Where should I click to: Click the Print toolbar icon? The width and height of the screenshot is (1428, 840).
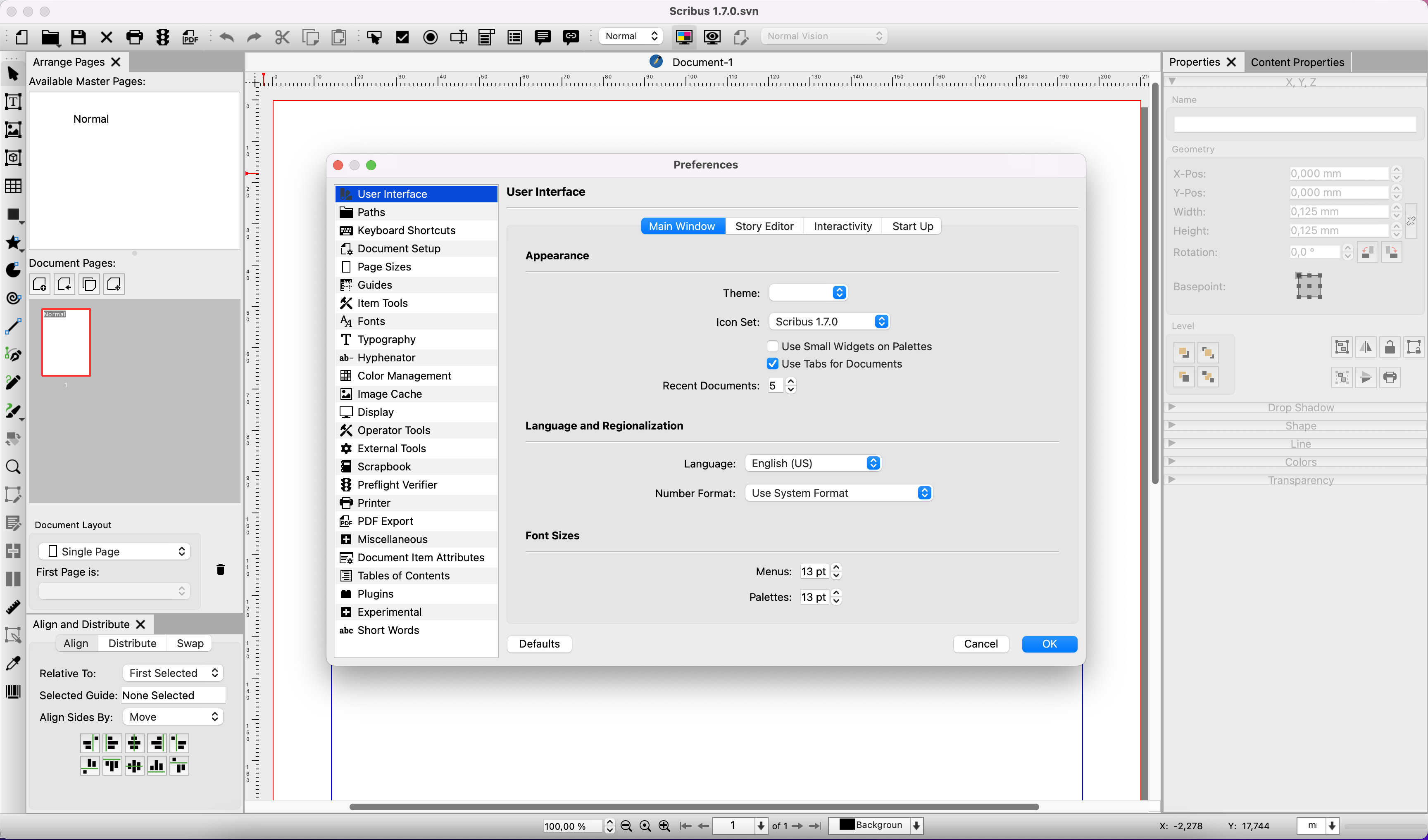click(x=134, y=38)
